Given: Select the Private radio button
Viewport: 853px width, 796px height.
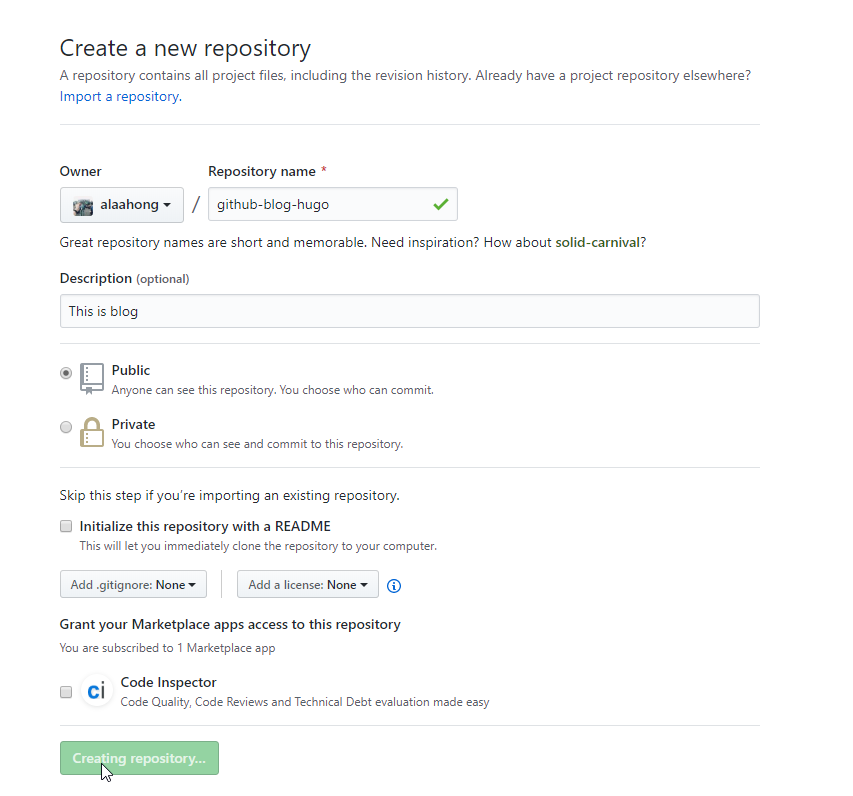Looking at the screenshot, I should click(x=66, y=427).
